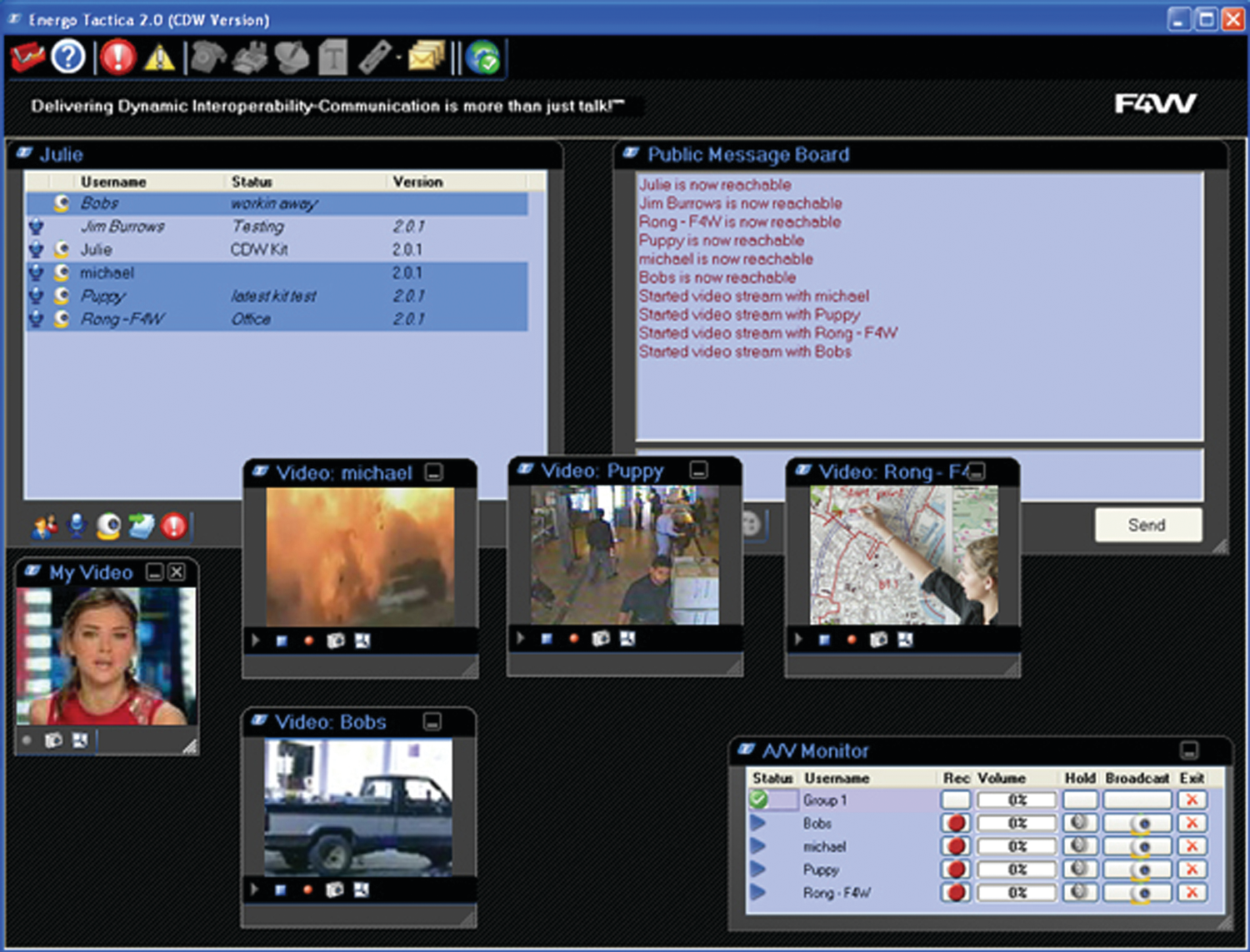1250x952 pixels.
Task: Open help with the blue question mark
Action: pyautogui.click(x=68, y=57)
